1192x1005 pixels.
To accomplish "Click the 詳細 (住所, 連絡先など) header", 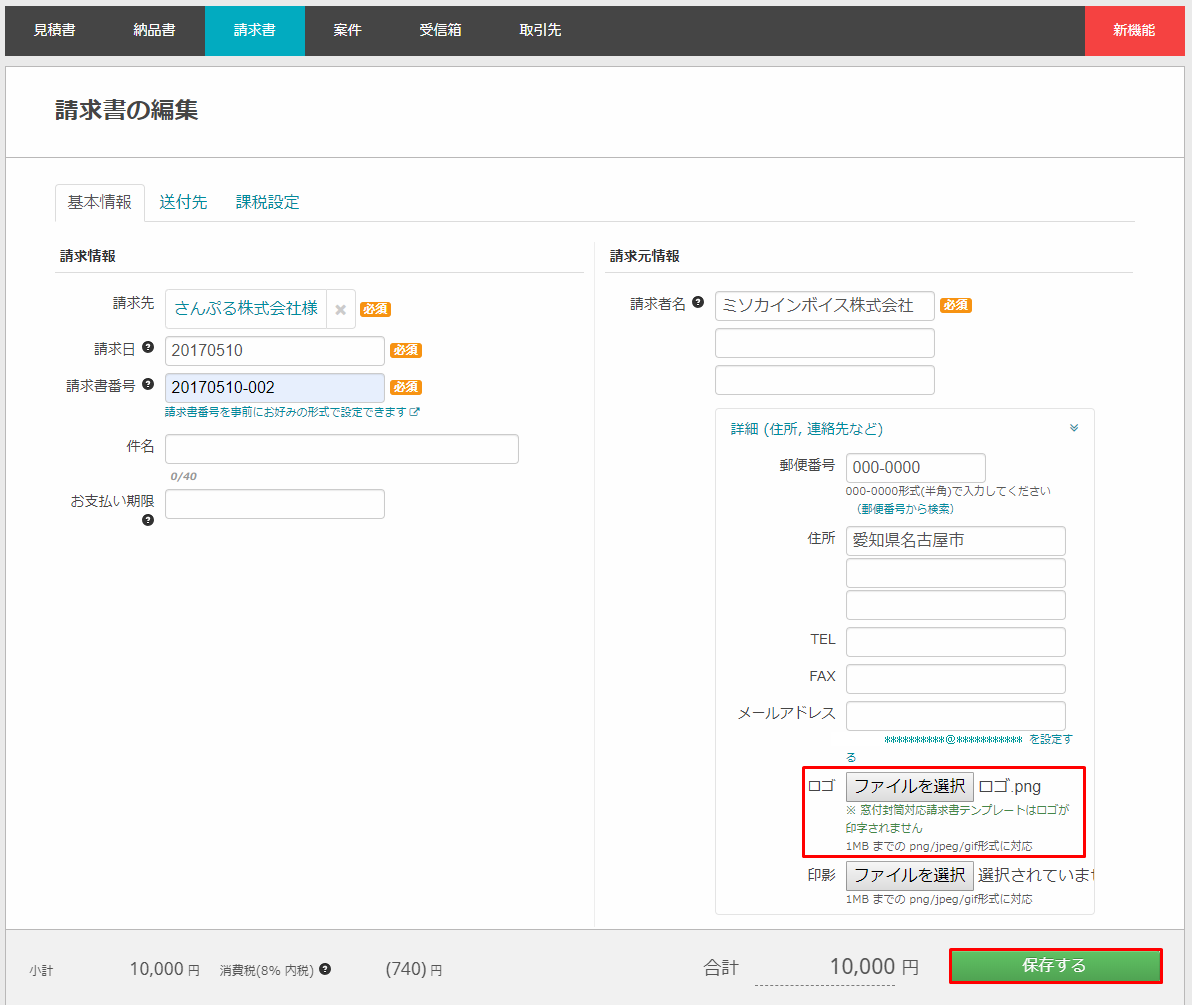I will pos(806,429).
